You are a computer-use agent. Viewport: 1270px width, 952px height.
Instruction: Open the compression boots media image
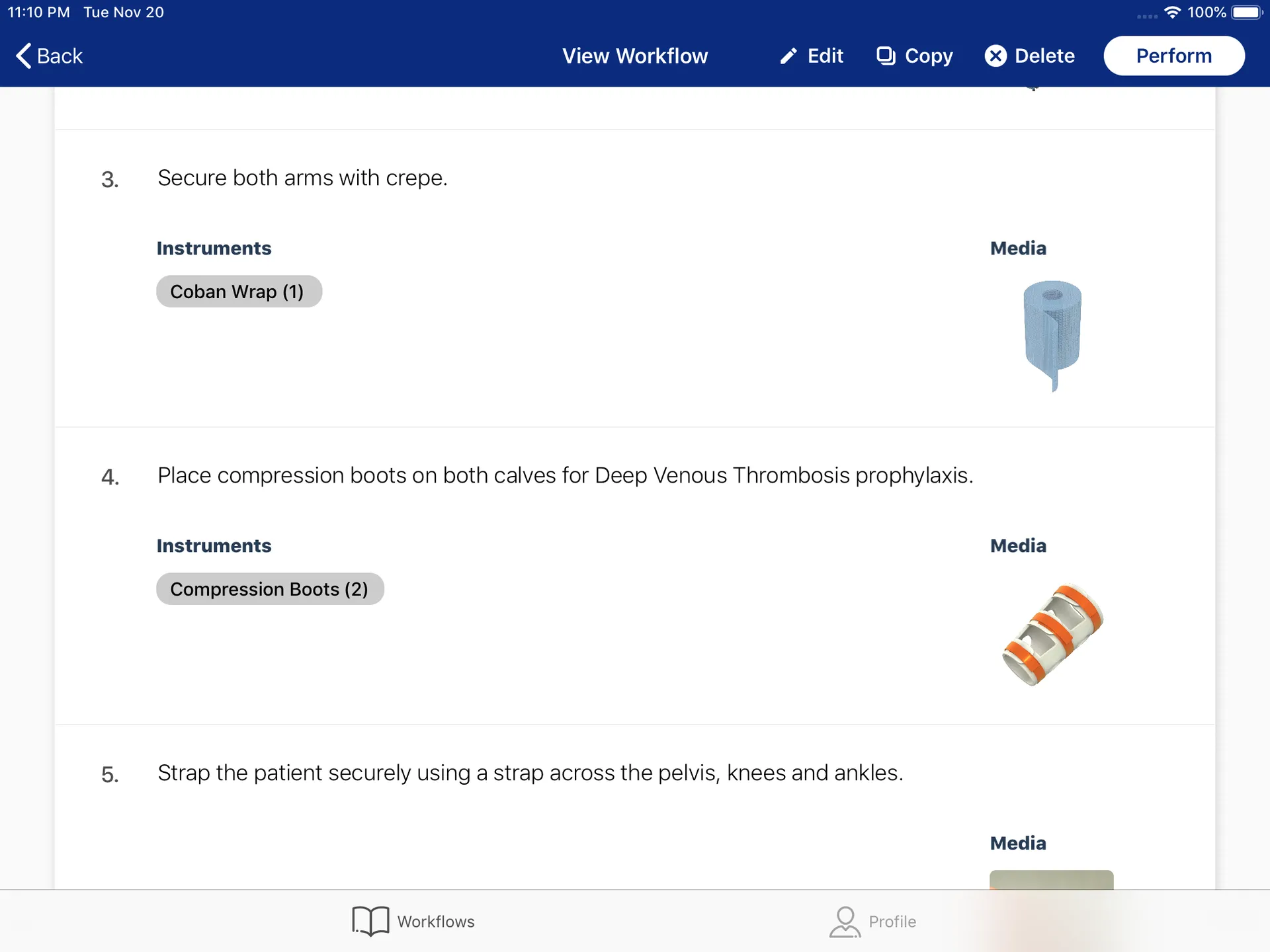[1052, 635]
